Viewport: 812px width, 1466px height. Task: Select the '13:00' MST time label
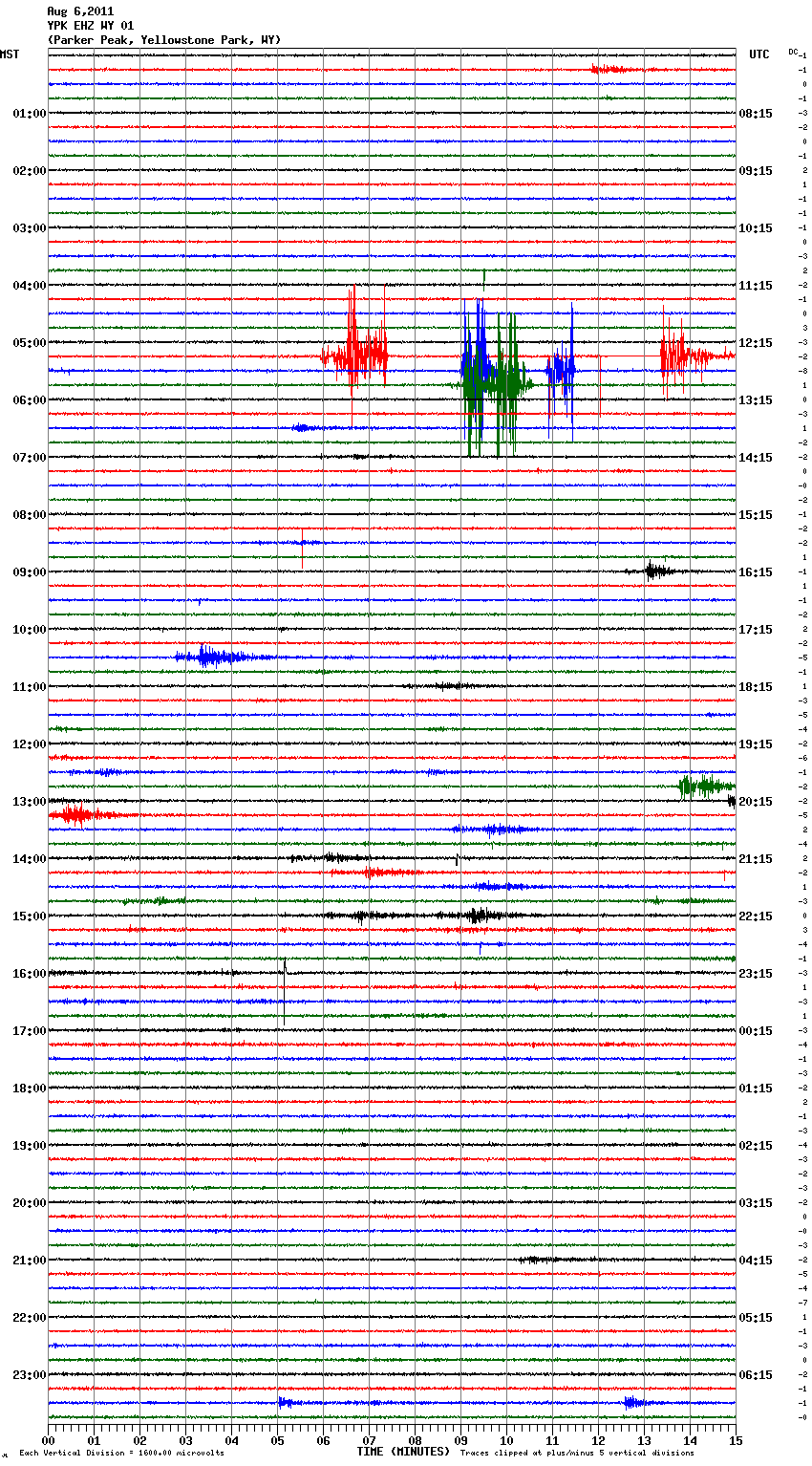point(30,802)
